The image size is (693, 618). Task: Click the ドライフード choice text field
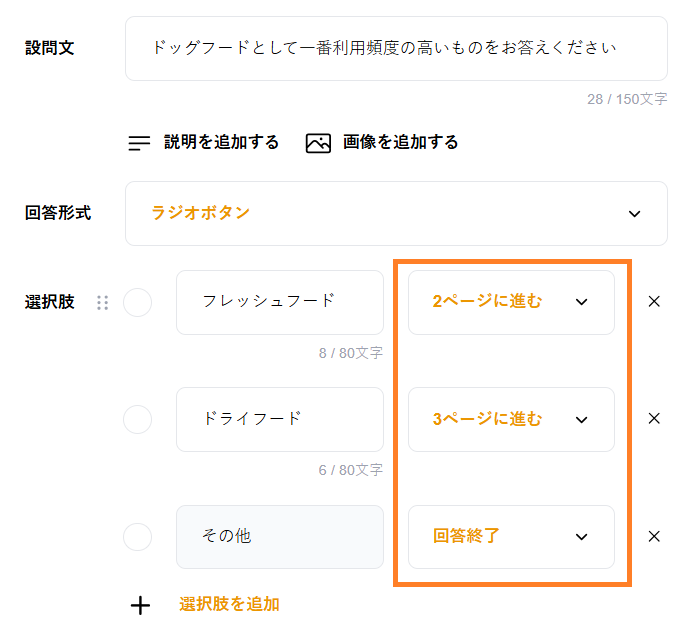(x=280, y=419)
